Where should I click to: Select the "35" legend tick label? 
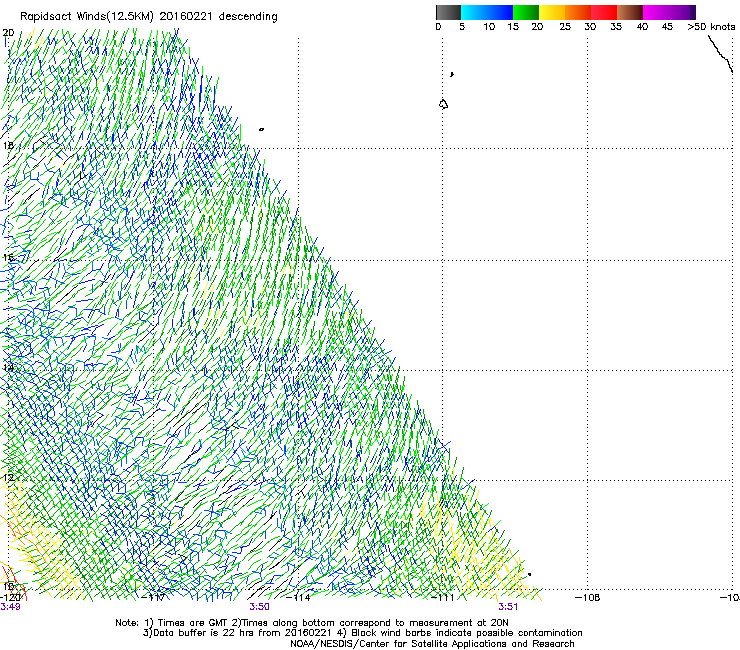coord(616,27)
